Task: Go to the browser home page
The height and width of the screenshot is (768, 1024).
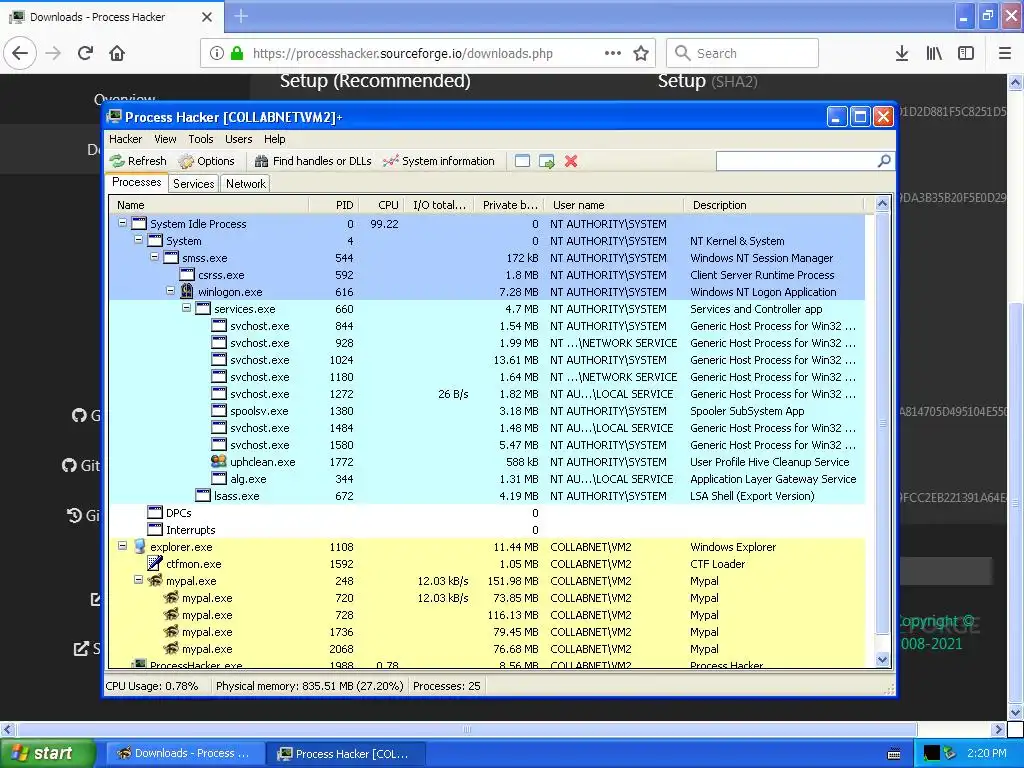Action: 117,53
